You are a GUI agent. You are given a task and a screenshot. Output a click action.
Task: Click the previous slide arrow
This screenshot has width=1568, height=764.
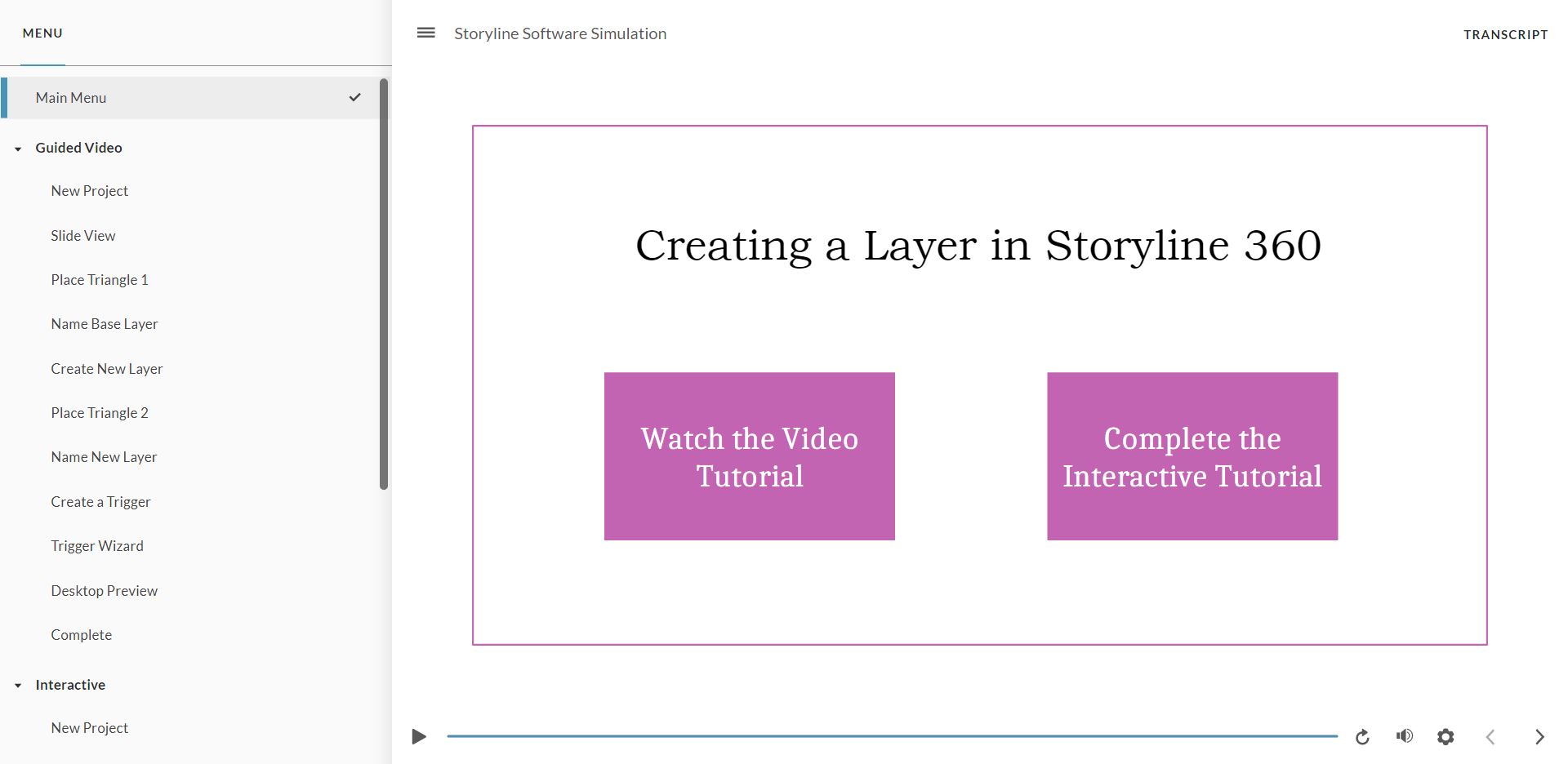[1491, 736]
